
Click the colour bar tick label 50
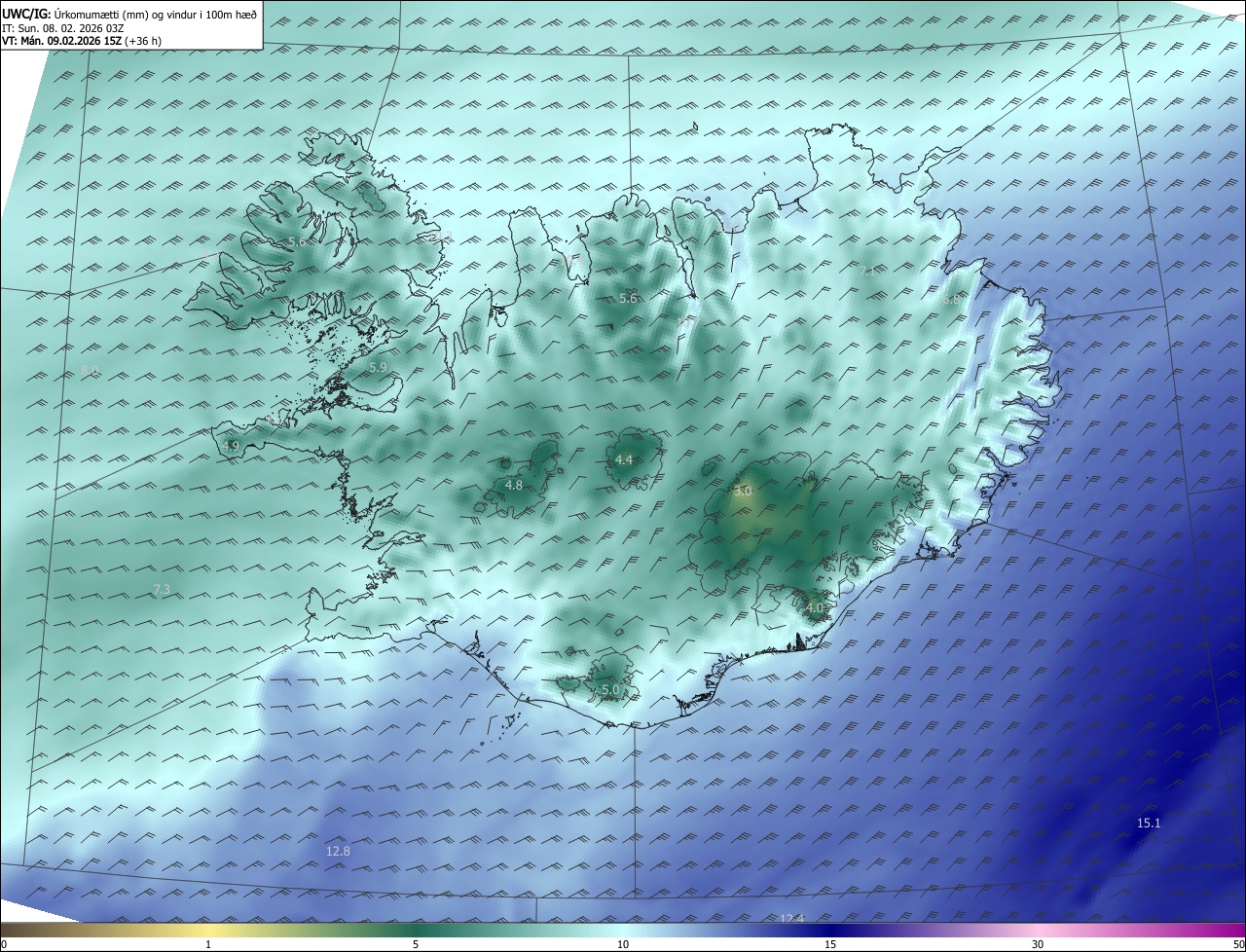point(1239,944)
